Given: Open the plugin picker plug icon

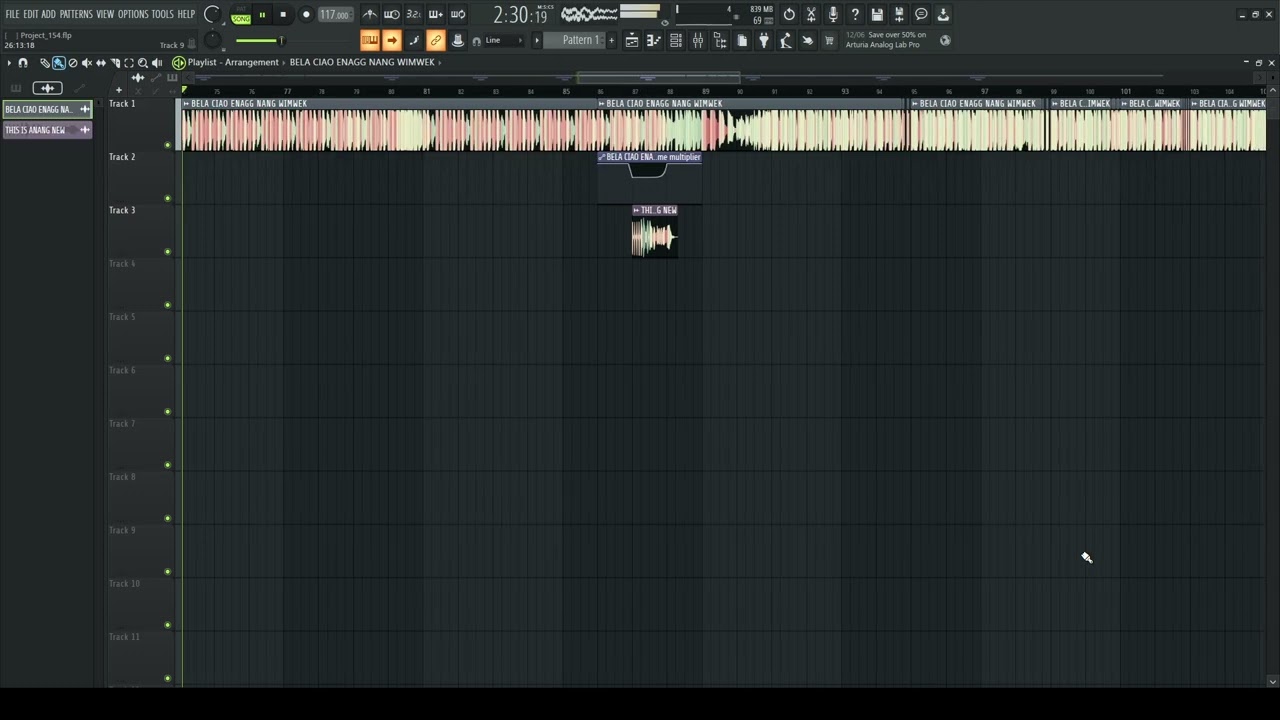Looking at the screenshot, I should pyautogui.click(x=764, y=41).
